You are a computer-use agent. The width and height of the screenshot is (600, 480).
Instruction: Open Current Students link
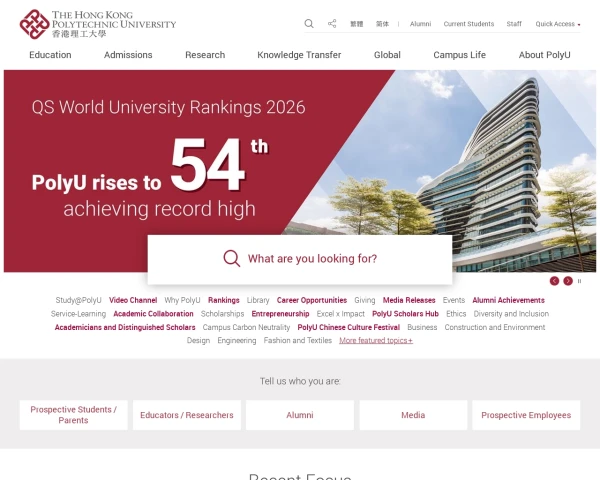click(x=469, y=24)
